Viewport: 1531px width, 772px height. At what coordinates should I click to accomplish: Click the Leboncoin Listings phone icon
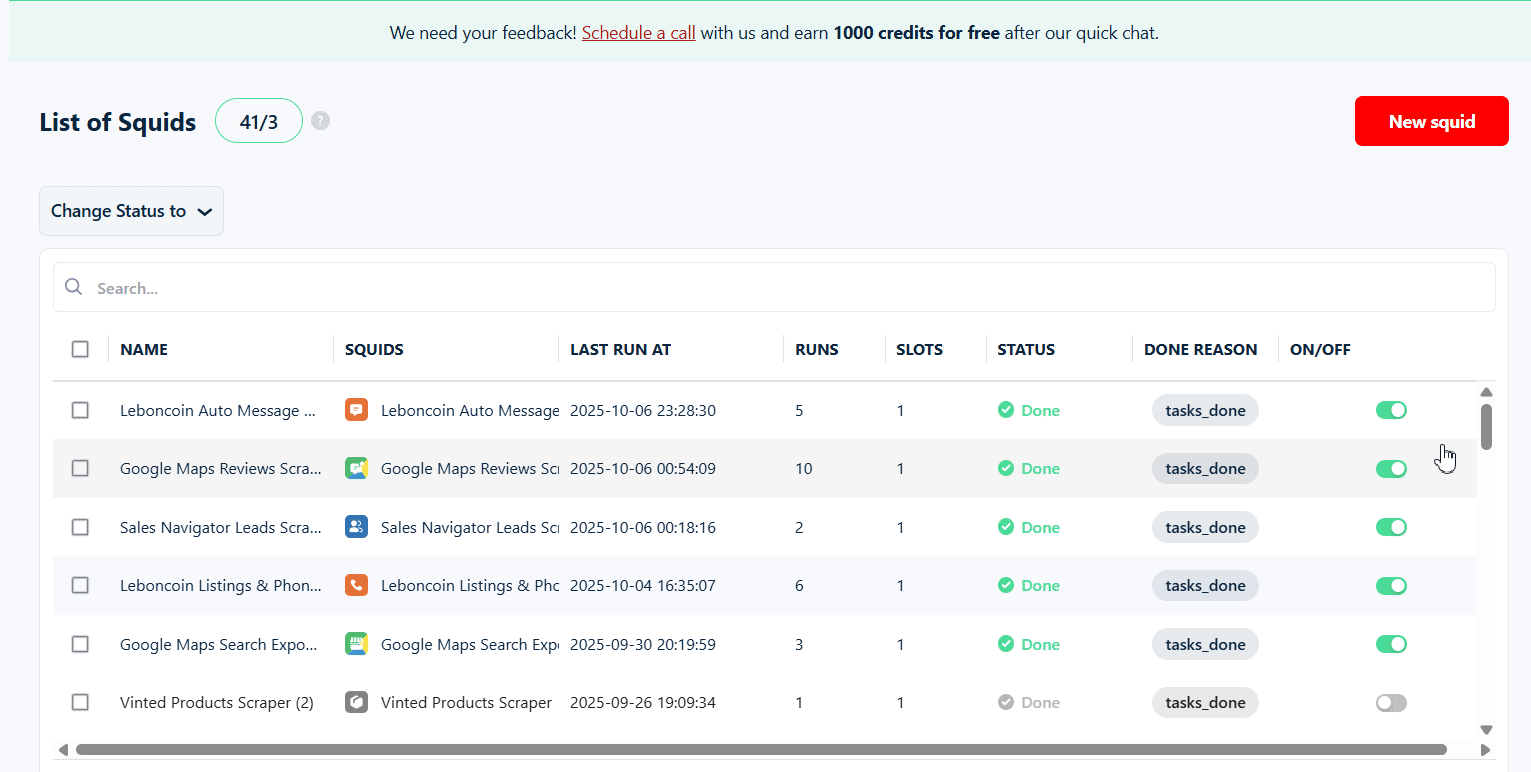click(x=356, y=585)
